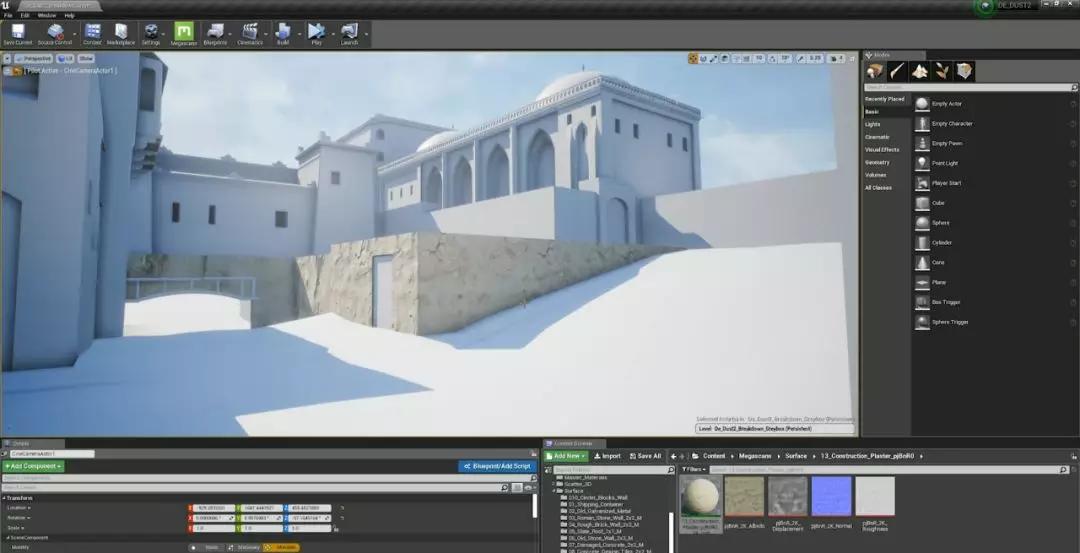Click the Cube shape icon

pyautogui.click(x=922, y=203)
